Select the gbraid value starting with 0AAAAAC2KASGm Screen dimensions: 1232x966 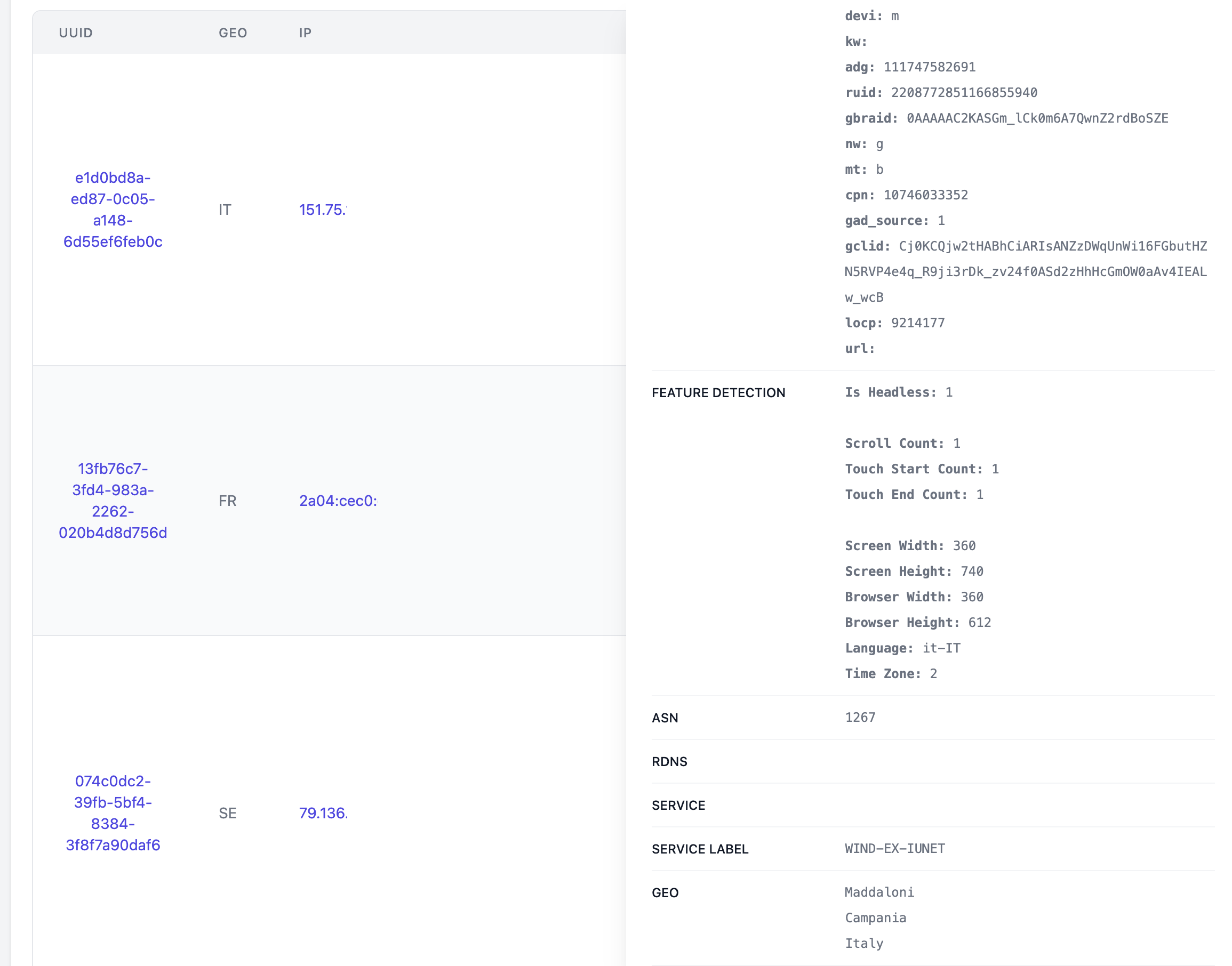point(1037,118)
